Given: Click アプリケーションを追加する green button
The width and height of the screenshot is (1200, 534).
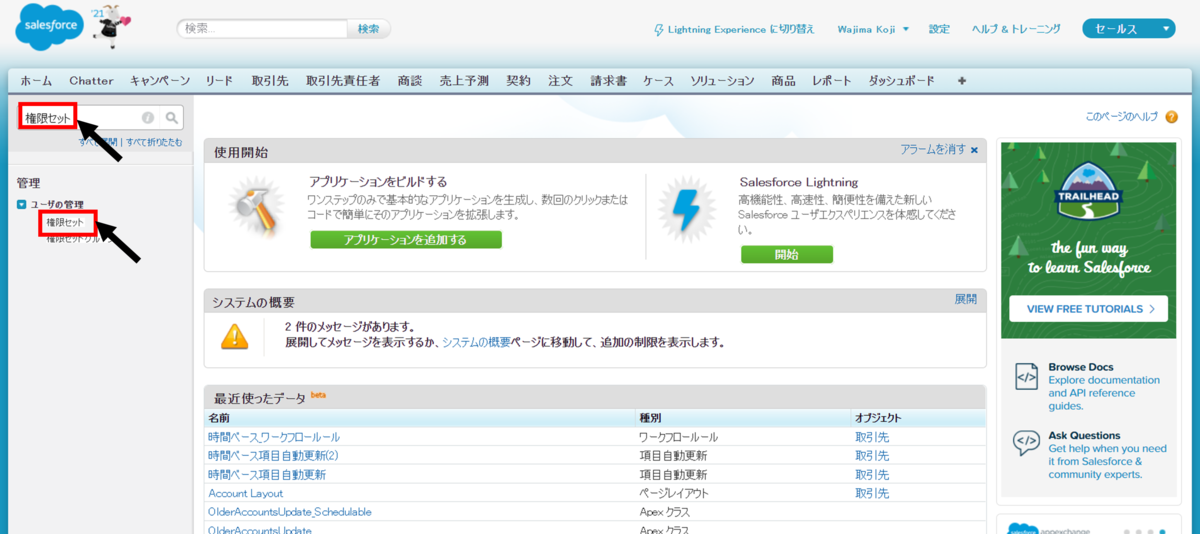Looking at the screenshot, I should click(406, 240).
